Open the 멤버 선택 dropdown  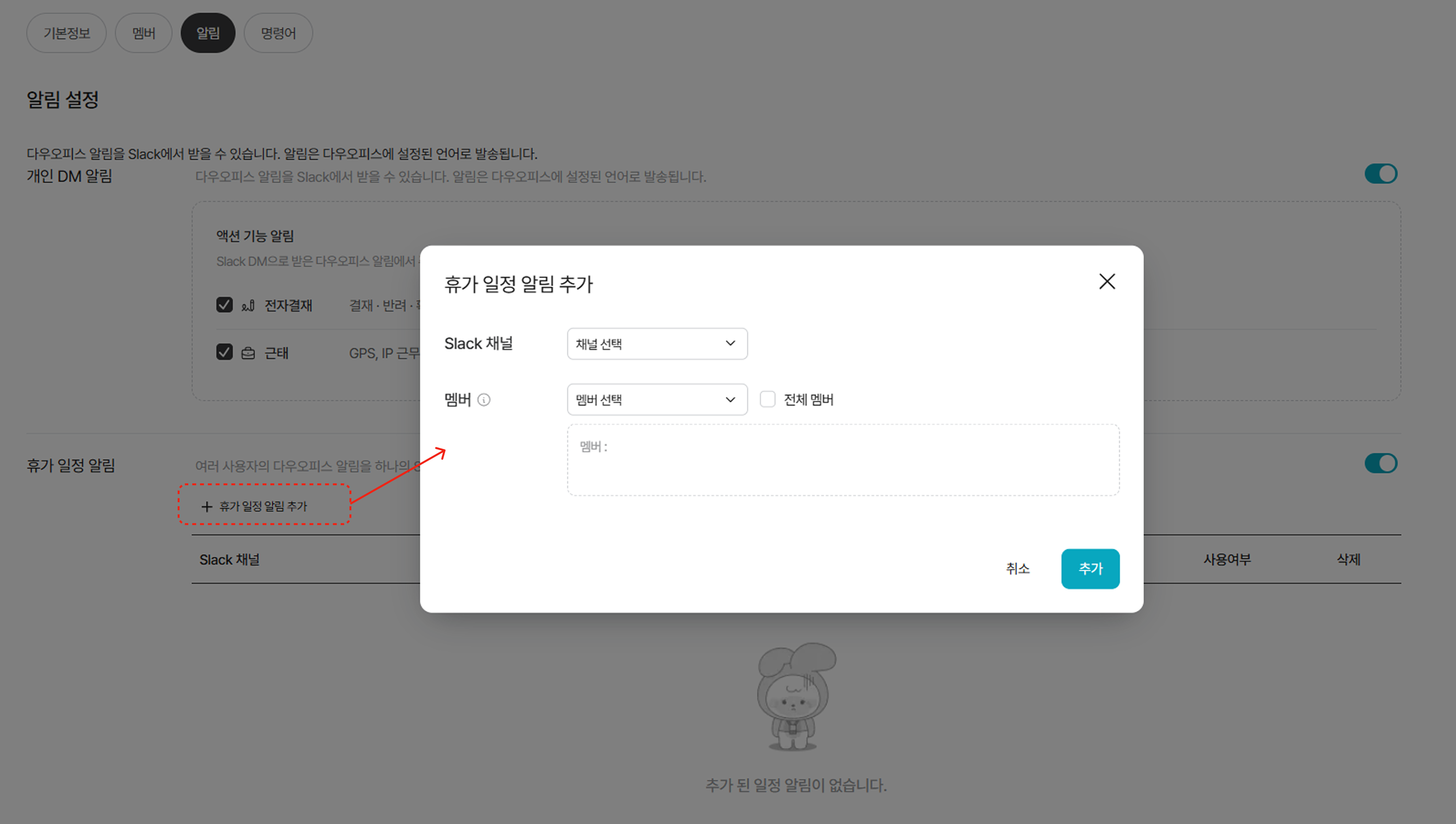pyautogui.click(x=657, y=399)
